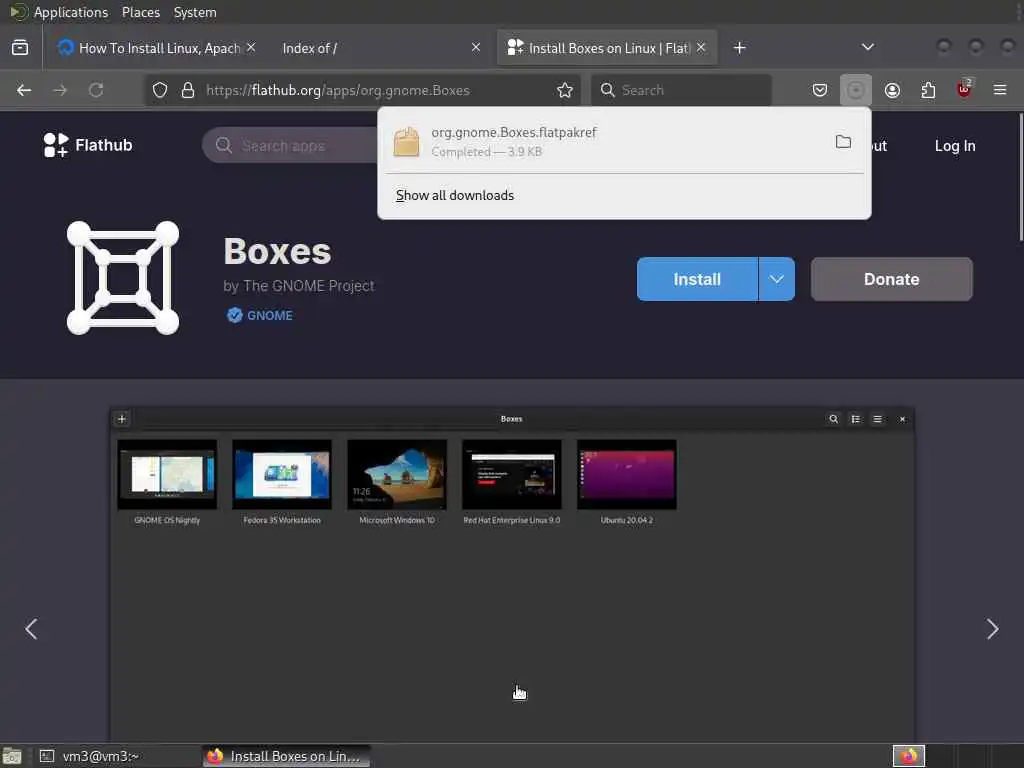
Task: Click Install Boxes on Lin... taskbar item
Action: 286,756
